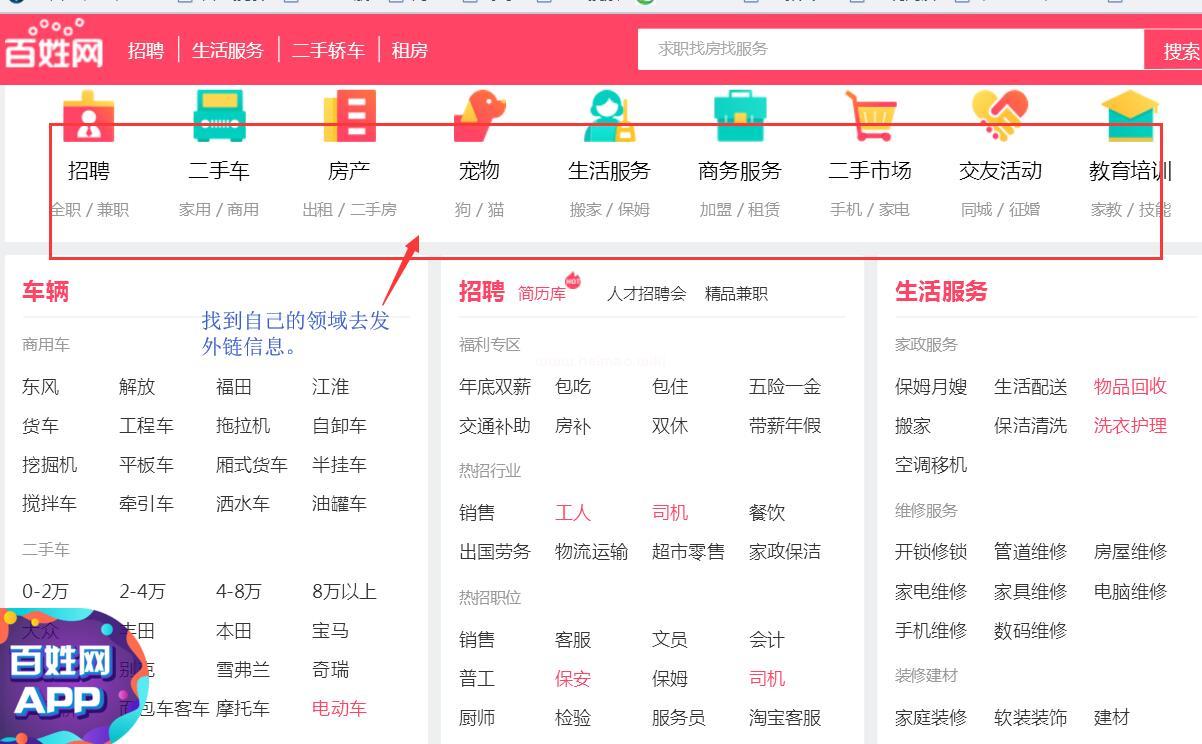
Task: Open the 生活服务 cleaner icon
Action: 609,117
